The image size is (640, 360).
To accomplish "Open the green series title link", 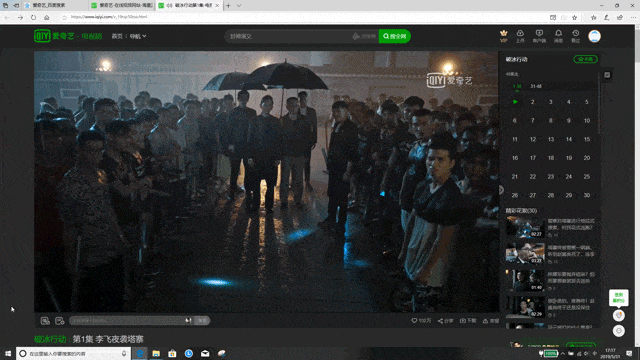I will pos(50,339).
